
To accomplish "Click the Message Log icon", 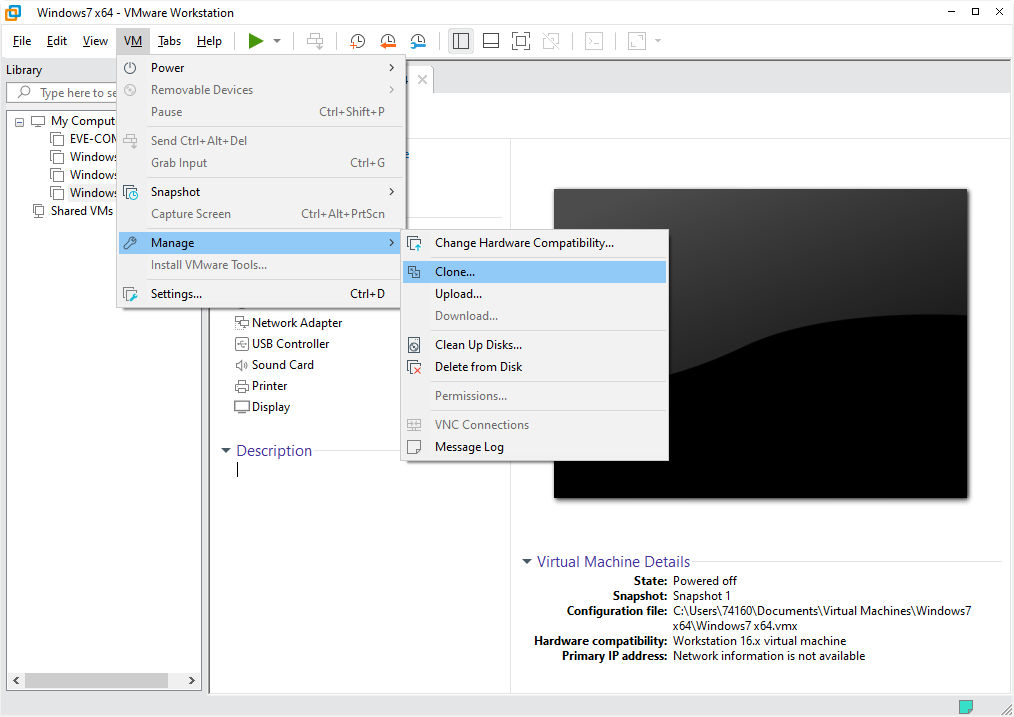I will [x=415, y=447].
